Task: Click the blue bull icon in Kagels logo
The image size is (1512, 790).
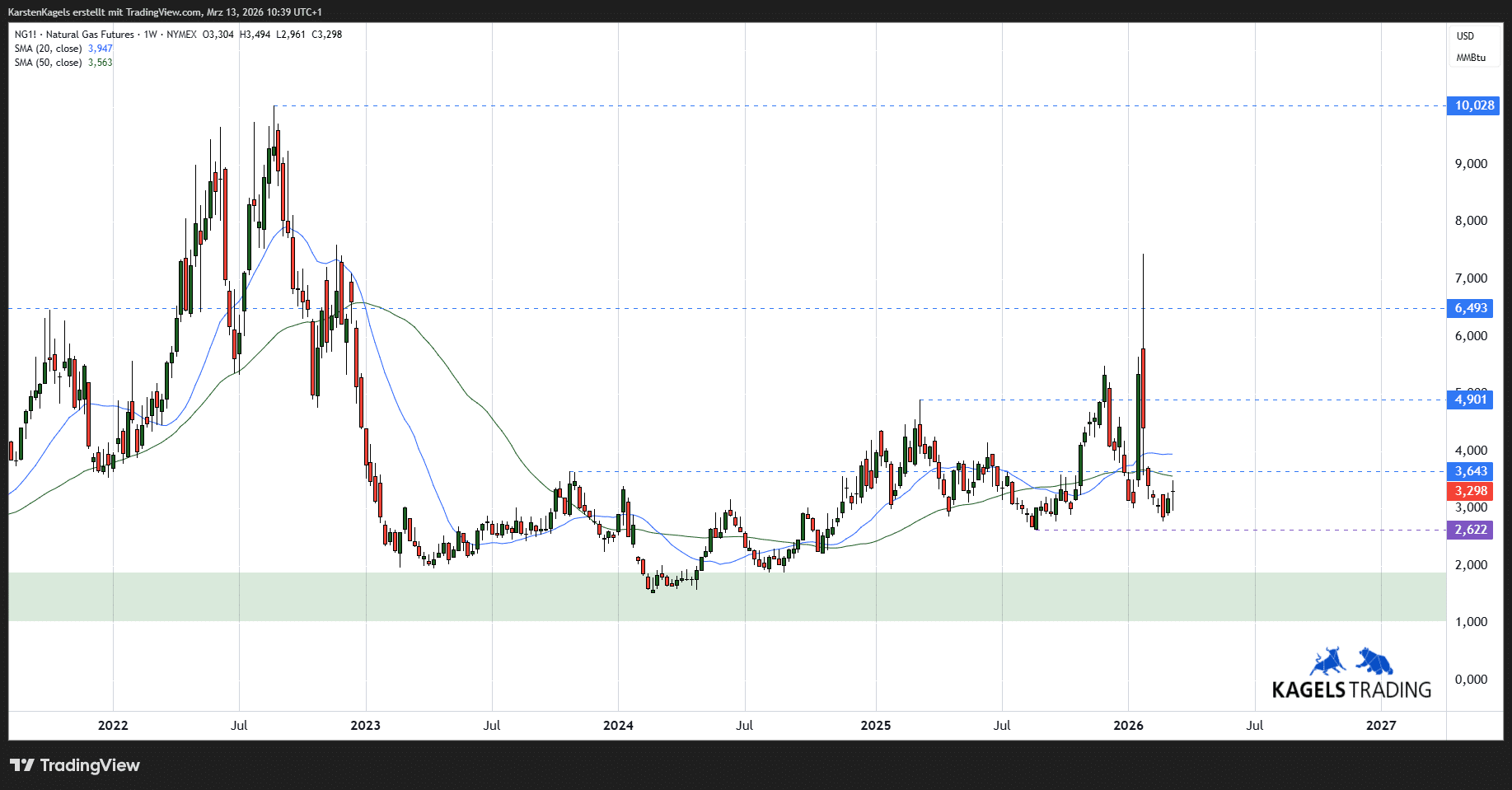Action: click(x=1327, y=662)
